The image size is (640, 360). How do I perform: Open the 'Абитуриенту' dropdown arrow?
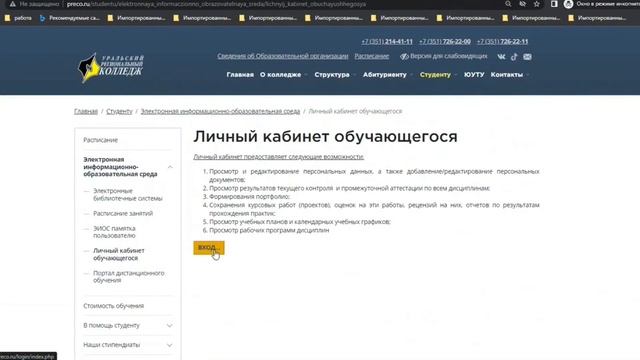pyautogui.click(x=411, y=75)
